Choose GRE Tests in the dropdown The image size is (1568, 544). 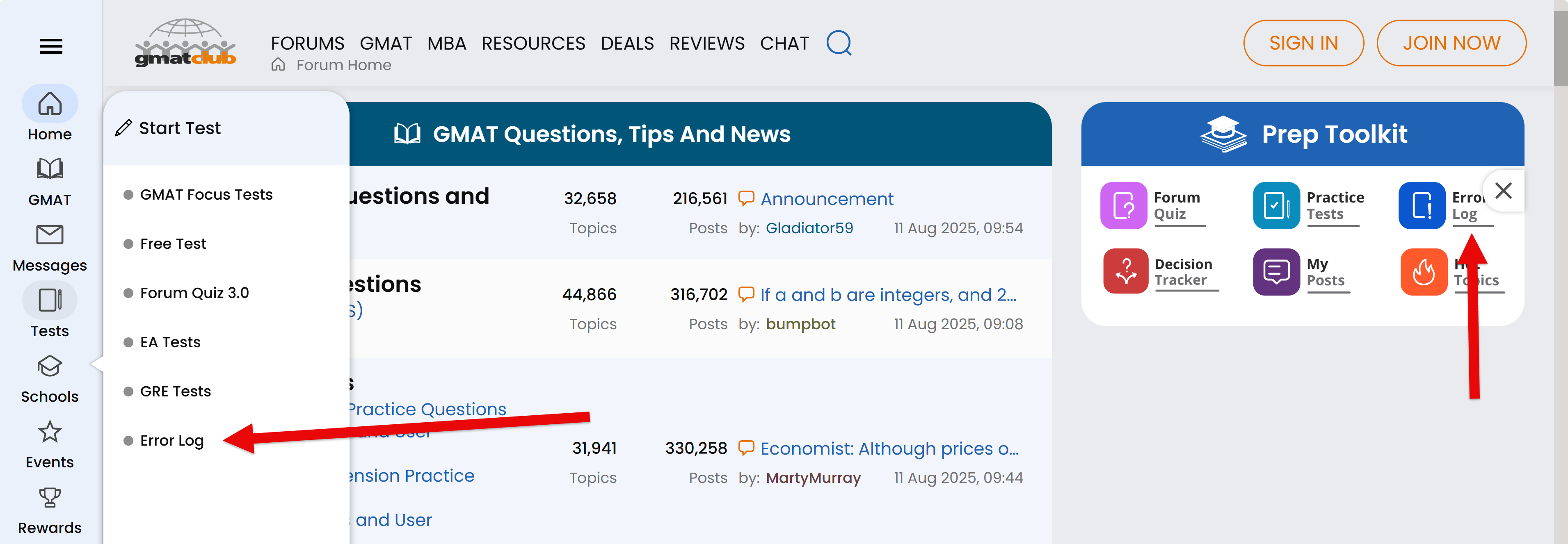[175, 391]
